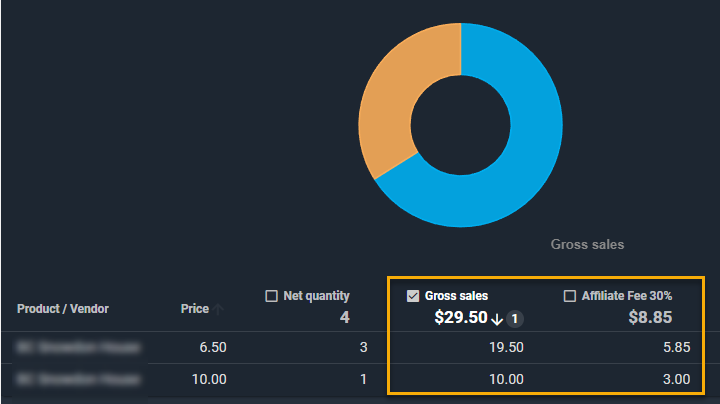Click the Affiliate Fee 30% column label

coord(627,296)
